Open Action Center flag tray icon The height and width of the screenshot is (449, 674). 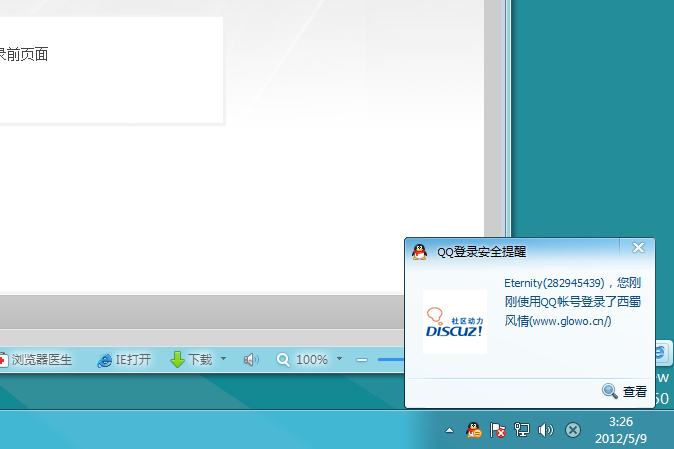tap(497, 430)
